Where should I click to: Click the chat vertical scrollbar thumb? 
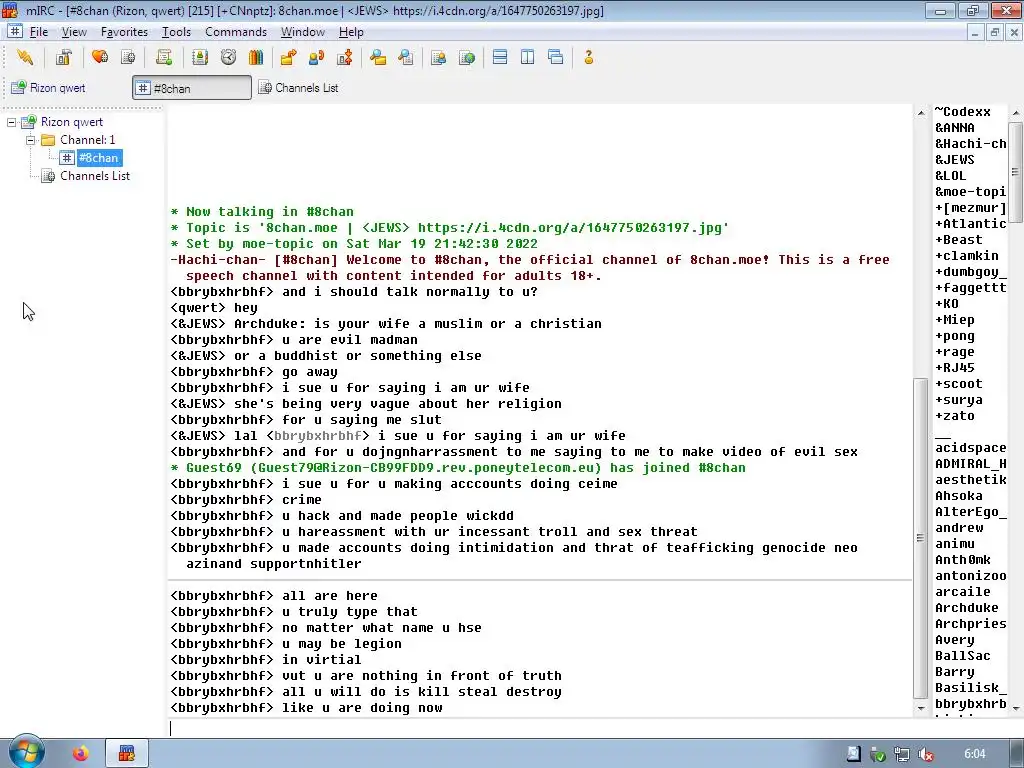921,538
